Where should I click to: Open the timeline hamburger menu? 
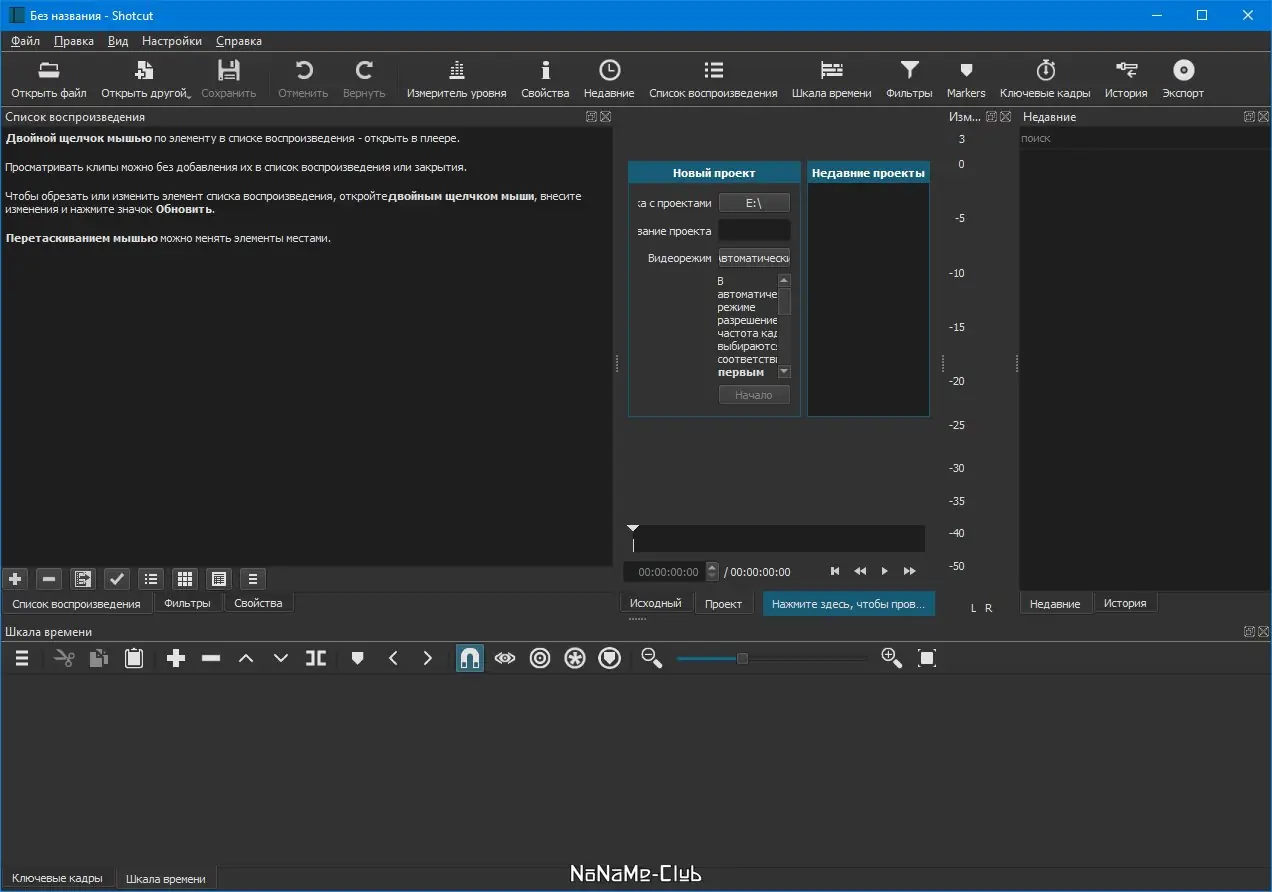[x=21, y=658]
